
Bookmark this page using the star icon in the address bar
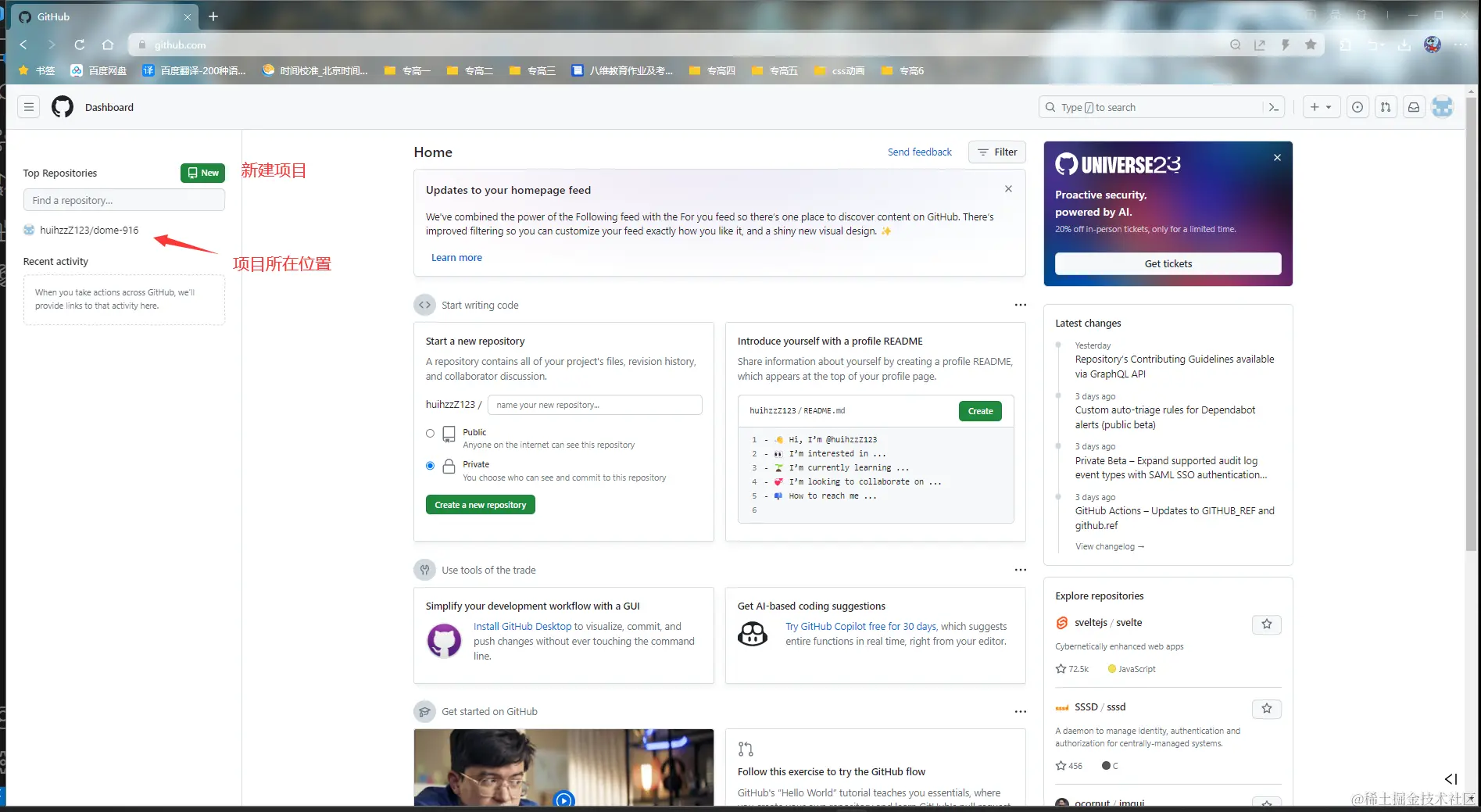click(x=1311, y=45)
